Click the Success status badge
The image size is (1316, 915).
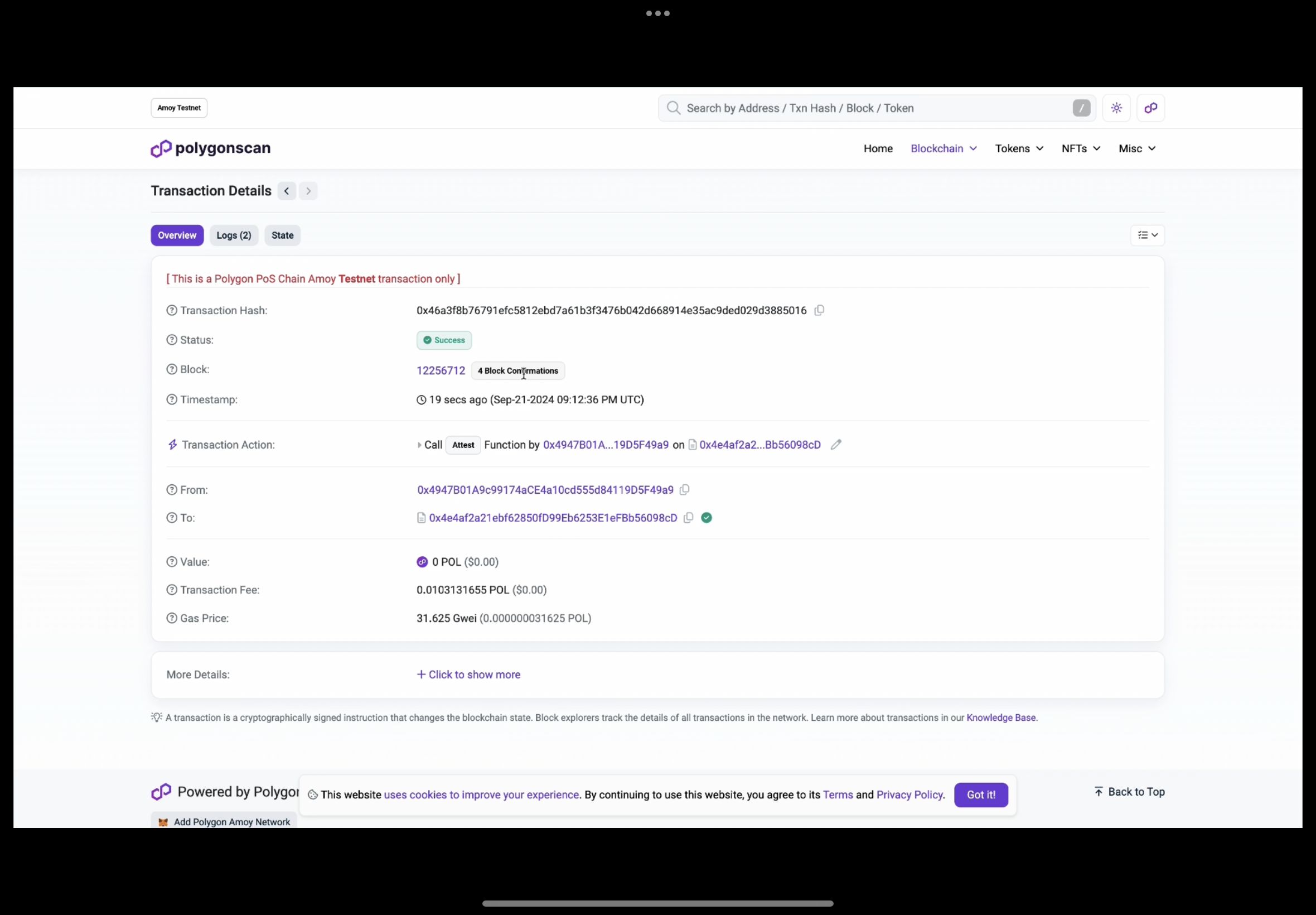pos(444,340)
